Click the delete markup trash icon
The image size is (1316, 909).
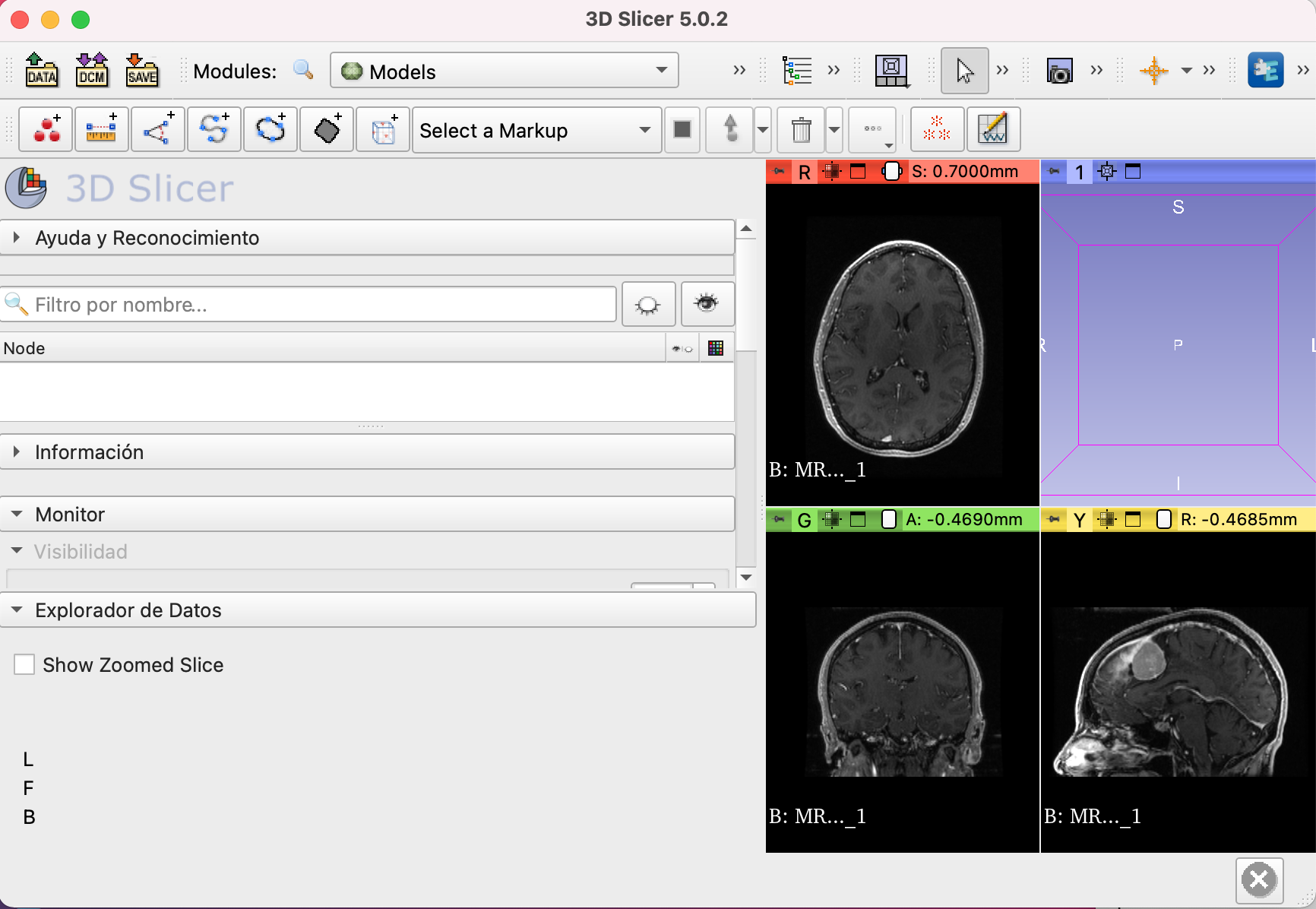(x=801, y=130)
